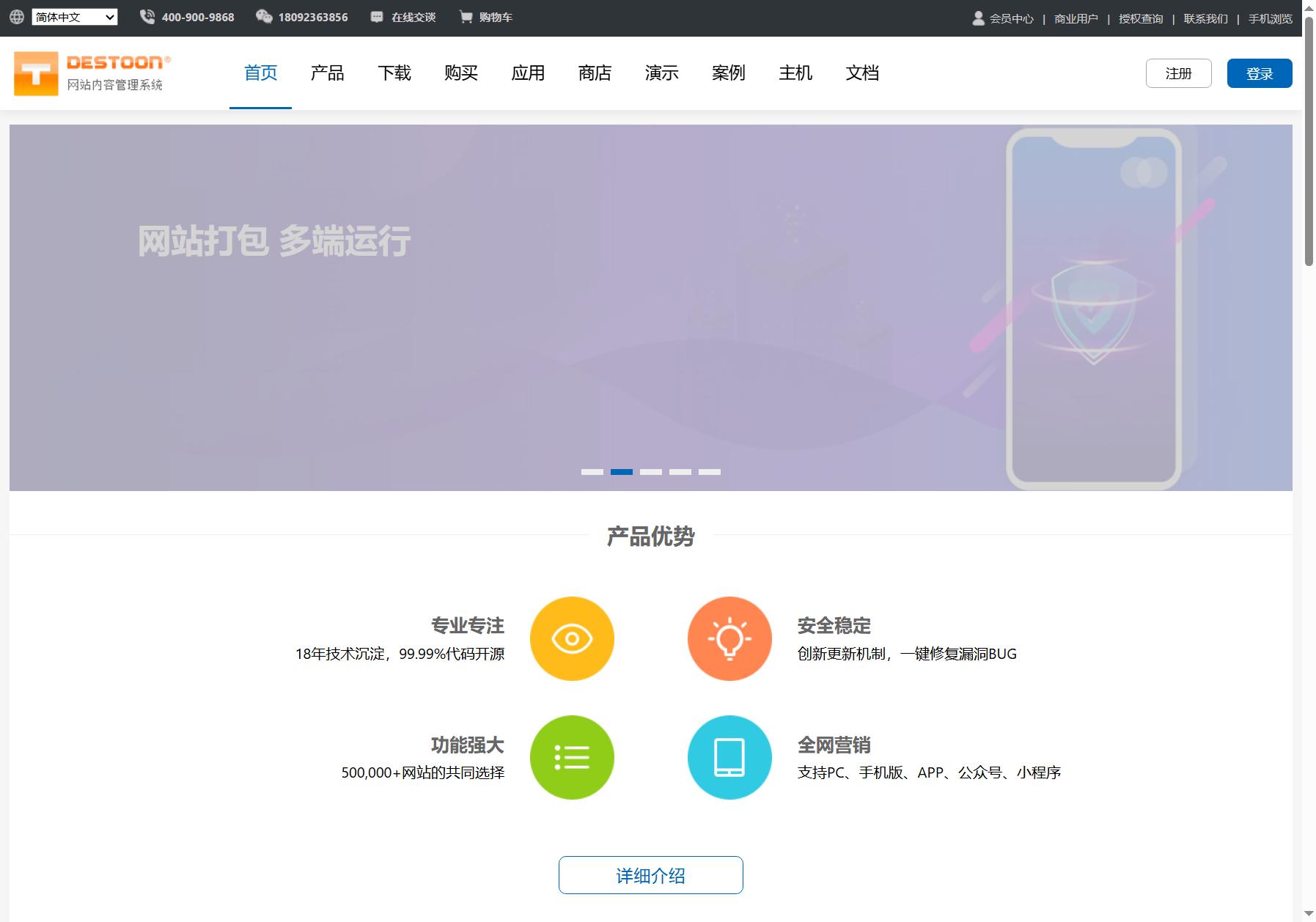Click the vertical page scrollbar thumb
Viewport: 1316px width, 922px height.
tap(1309, 141)
